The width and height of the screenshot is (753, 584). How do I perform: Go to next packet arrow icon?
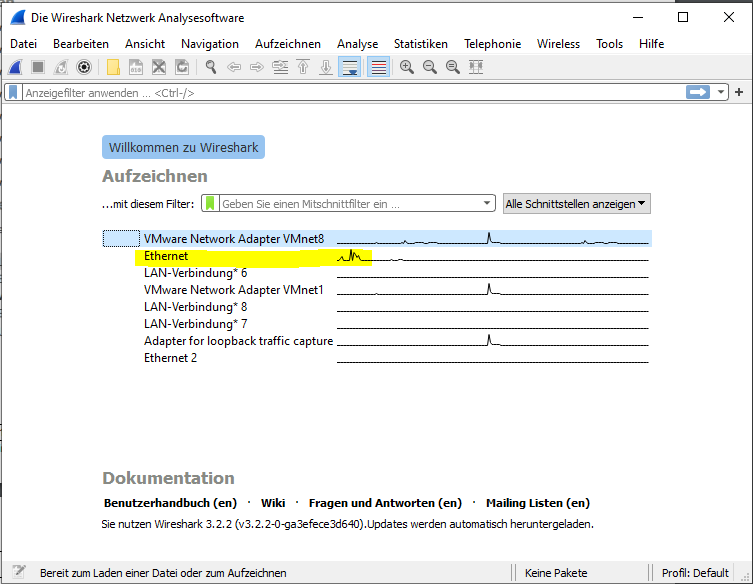coord(257,67)
